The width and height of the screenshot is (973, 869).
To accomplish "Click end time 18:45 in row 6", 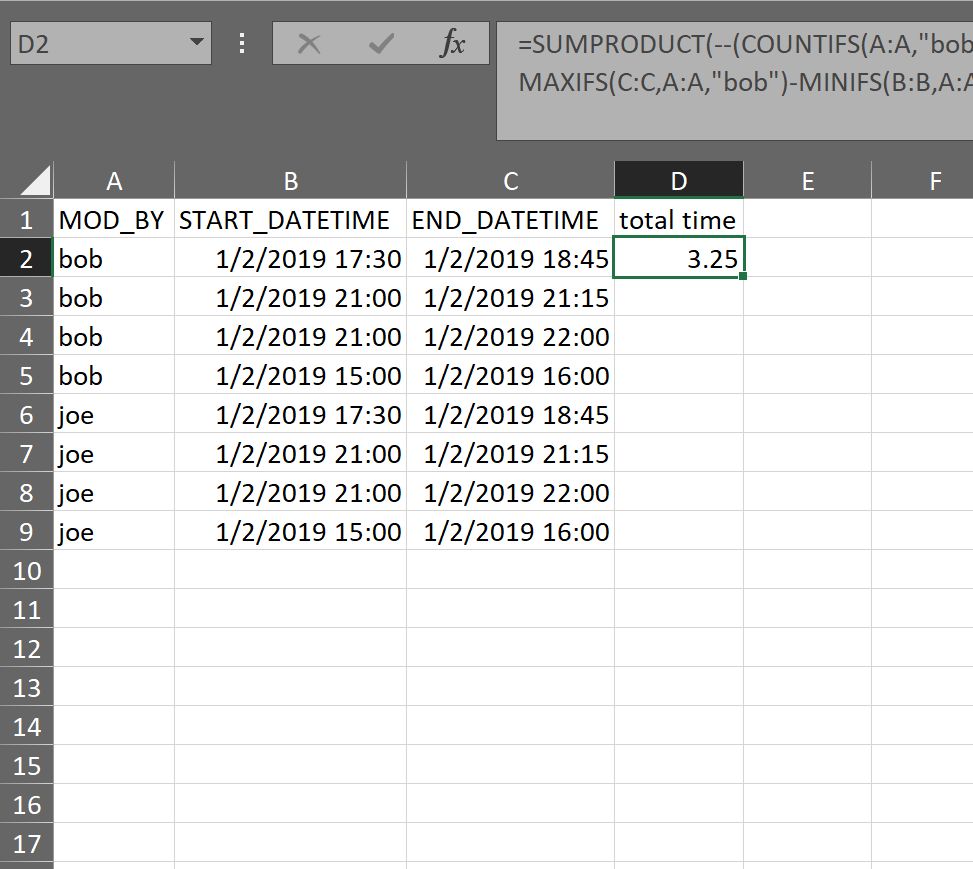I will pos(511,415).
